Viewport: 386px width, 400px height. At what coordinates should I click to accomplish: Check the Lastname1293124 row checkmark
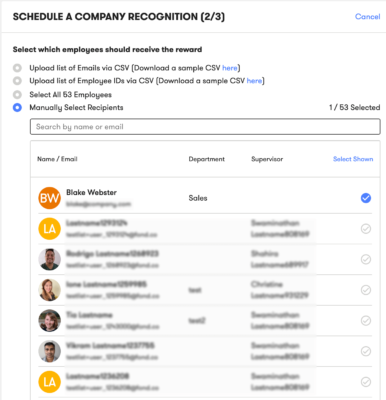(366, 229)
